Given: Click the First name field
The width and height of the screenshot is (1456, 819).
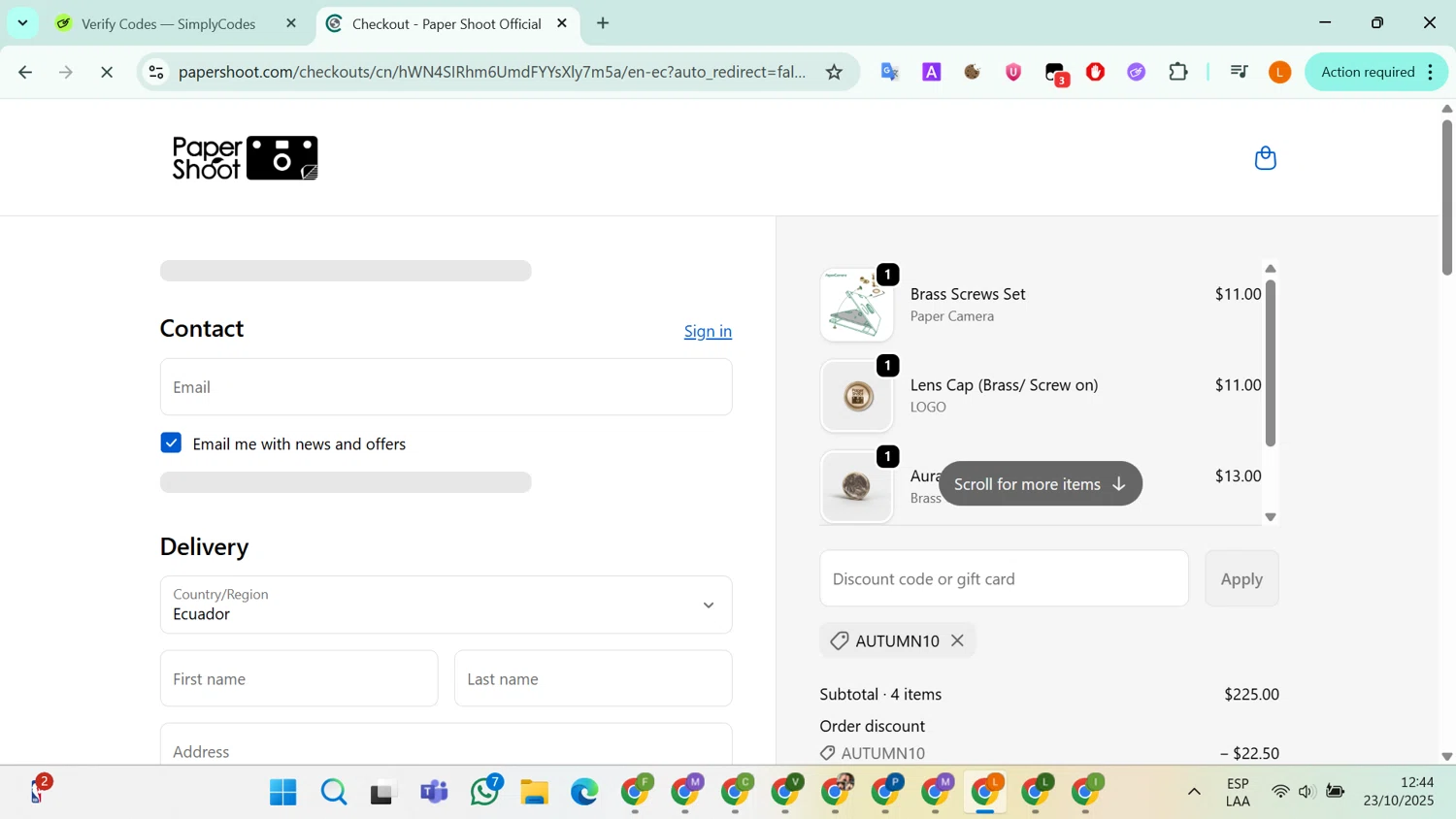Looking at the screenshot, I should [x=299, y=678].
